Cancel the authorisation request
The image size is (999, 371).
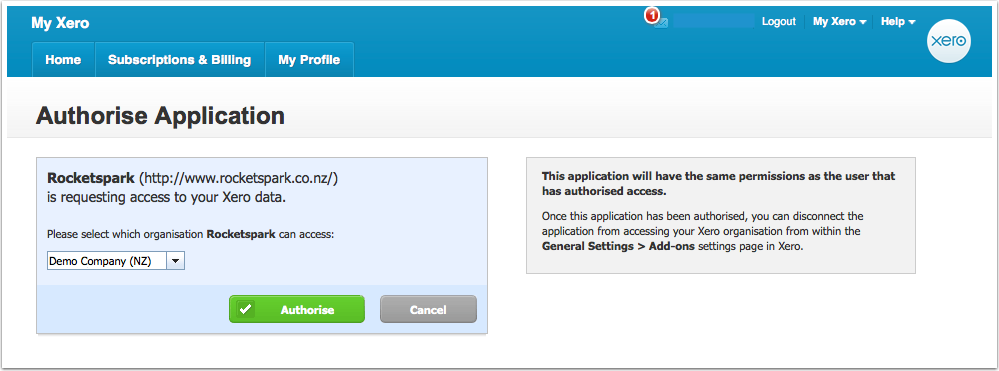428,310
